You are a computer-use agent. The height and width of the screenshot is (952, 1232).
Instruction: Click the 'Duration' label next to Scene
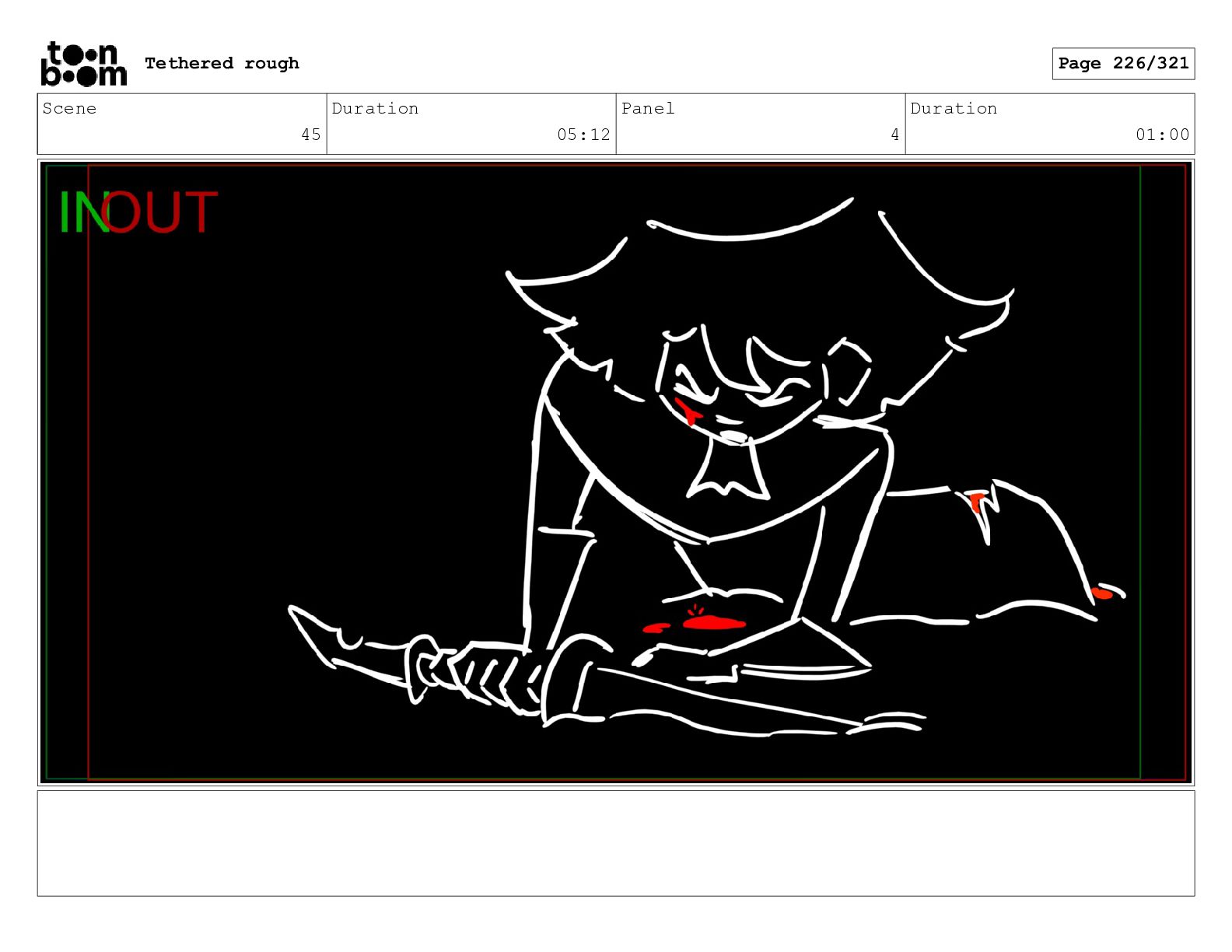(375, 108)
